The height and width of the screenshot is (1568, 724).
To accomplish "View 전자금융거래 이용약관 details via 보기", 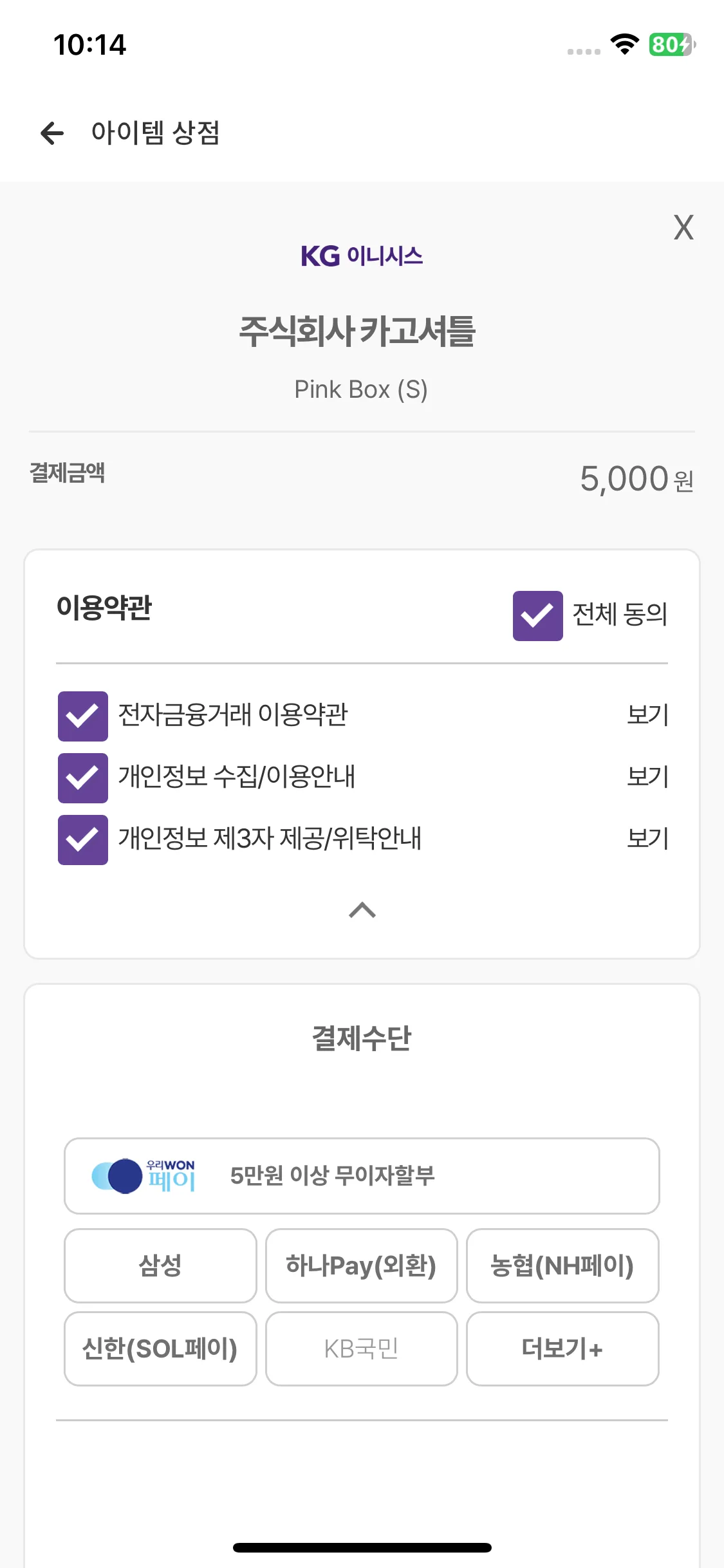I will pos(648,714).
